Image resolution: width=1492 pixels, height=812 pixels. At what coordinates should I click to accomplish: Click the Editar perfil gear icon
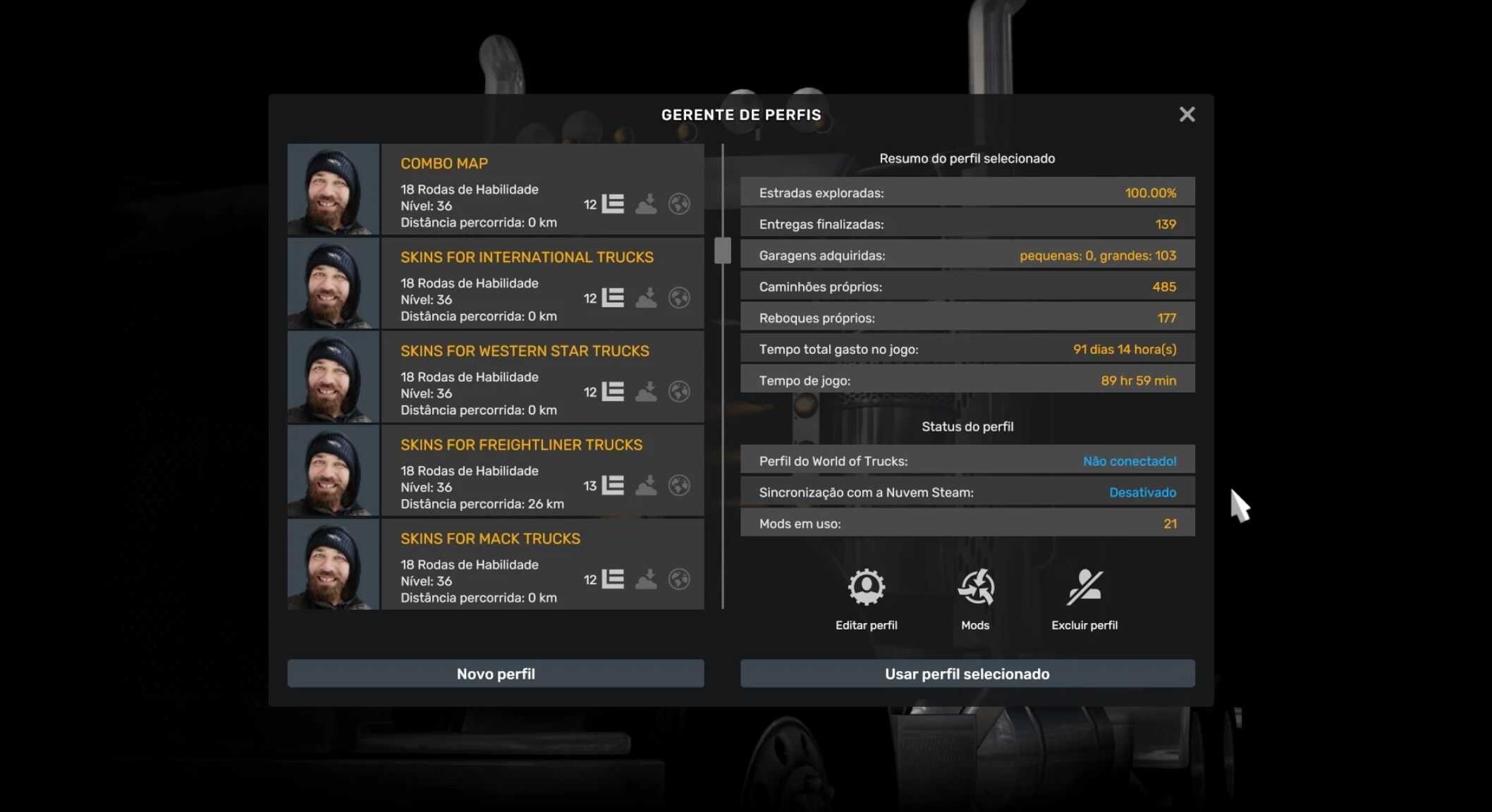[866, 587]
